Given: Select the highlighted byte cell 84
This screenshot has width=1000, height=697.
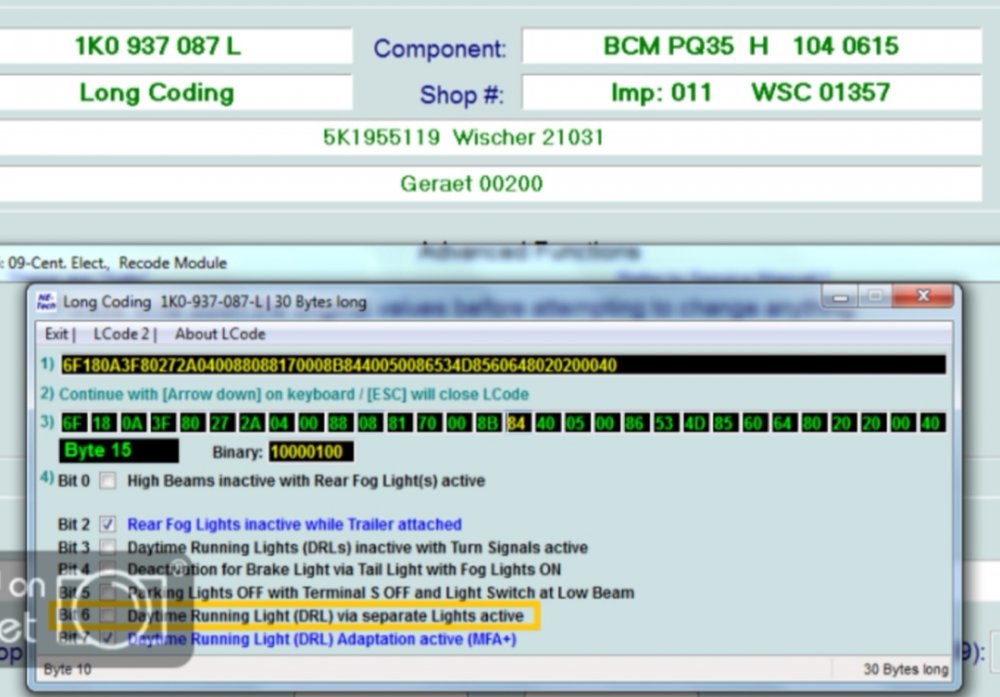Looking at the screenshot, I should coord(517,423).
